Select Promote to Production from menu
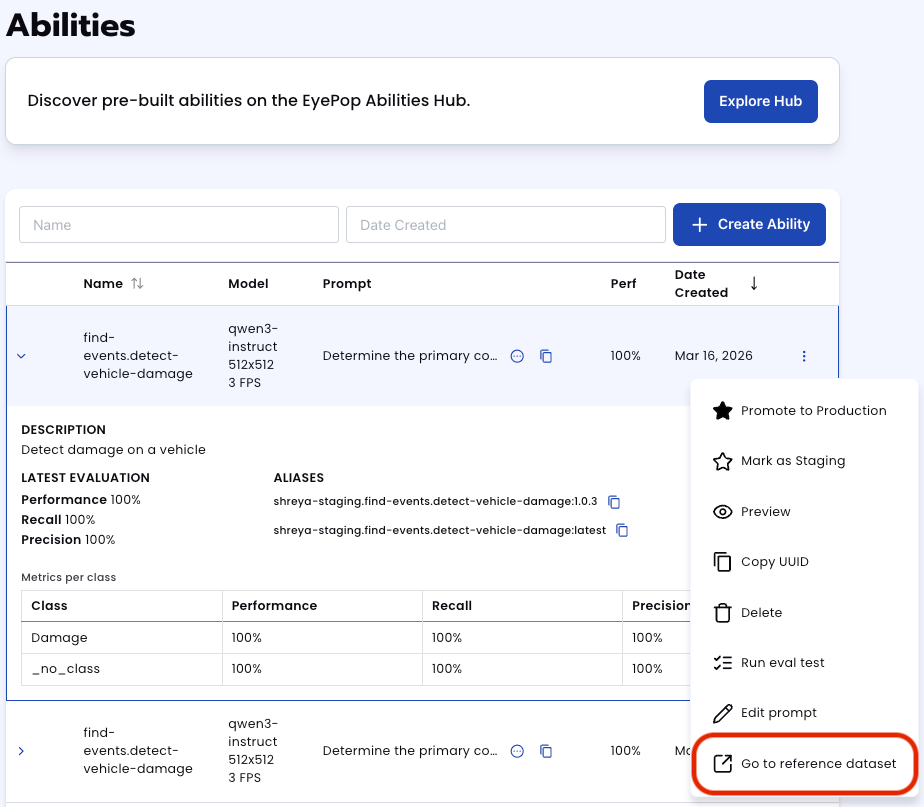The image size is (924, 807). (x=804, y=410)
